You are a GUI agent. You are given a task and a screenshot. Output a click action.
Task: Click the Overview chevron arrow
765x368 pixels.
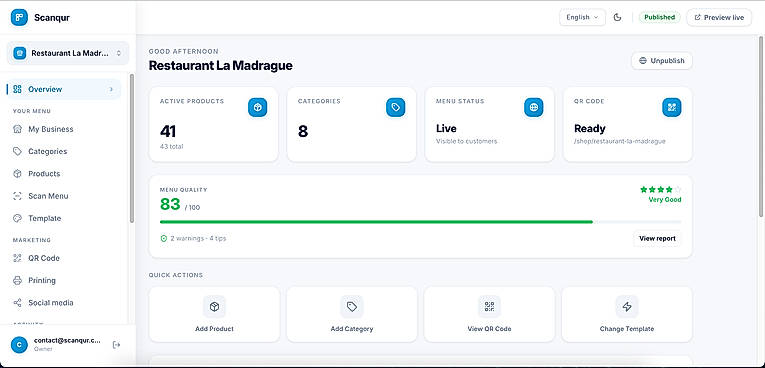[111, 89]
